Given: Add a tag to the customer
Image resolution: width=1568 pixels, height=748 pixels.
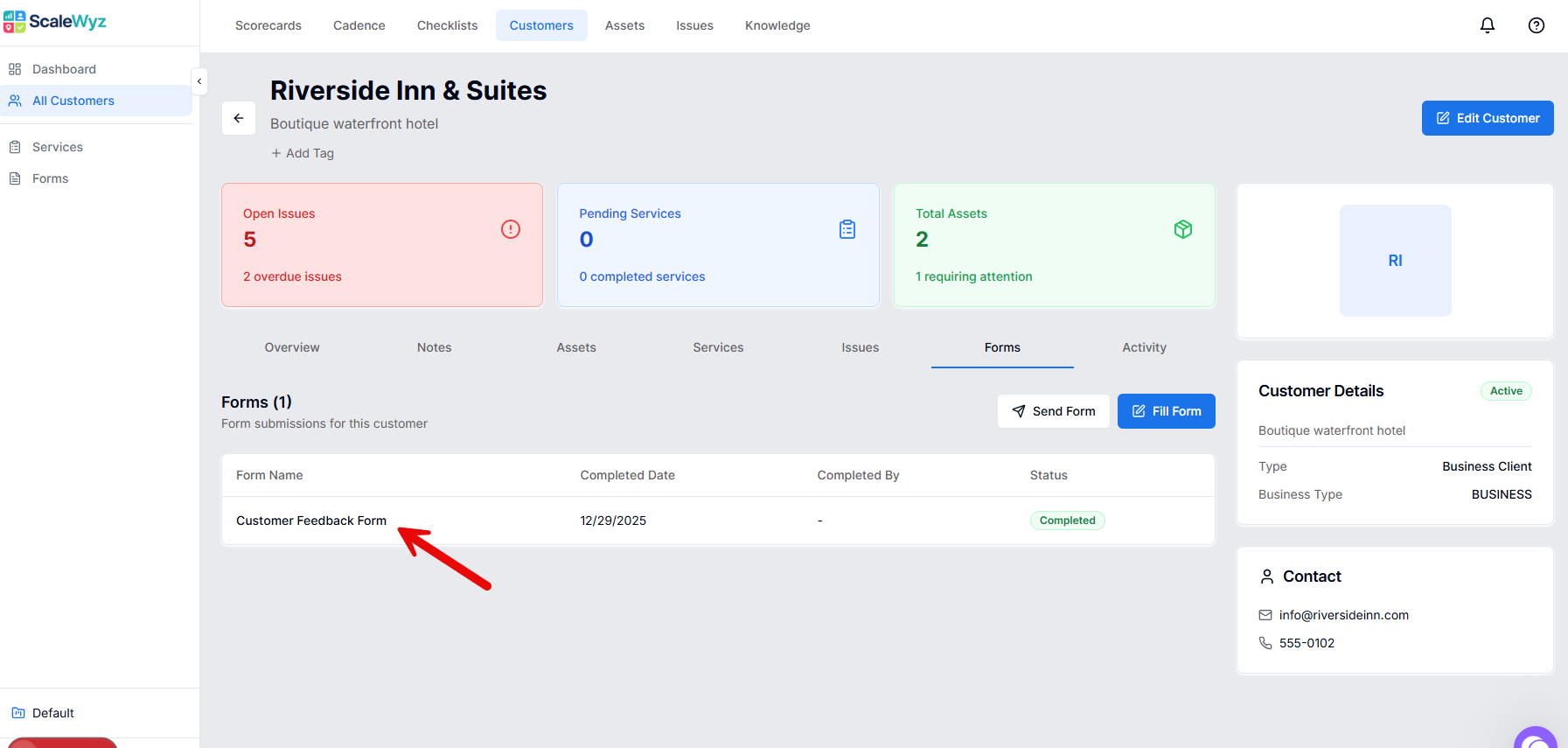Looking at the screenshot, I should click(303, 153).
